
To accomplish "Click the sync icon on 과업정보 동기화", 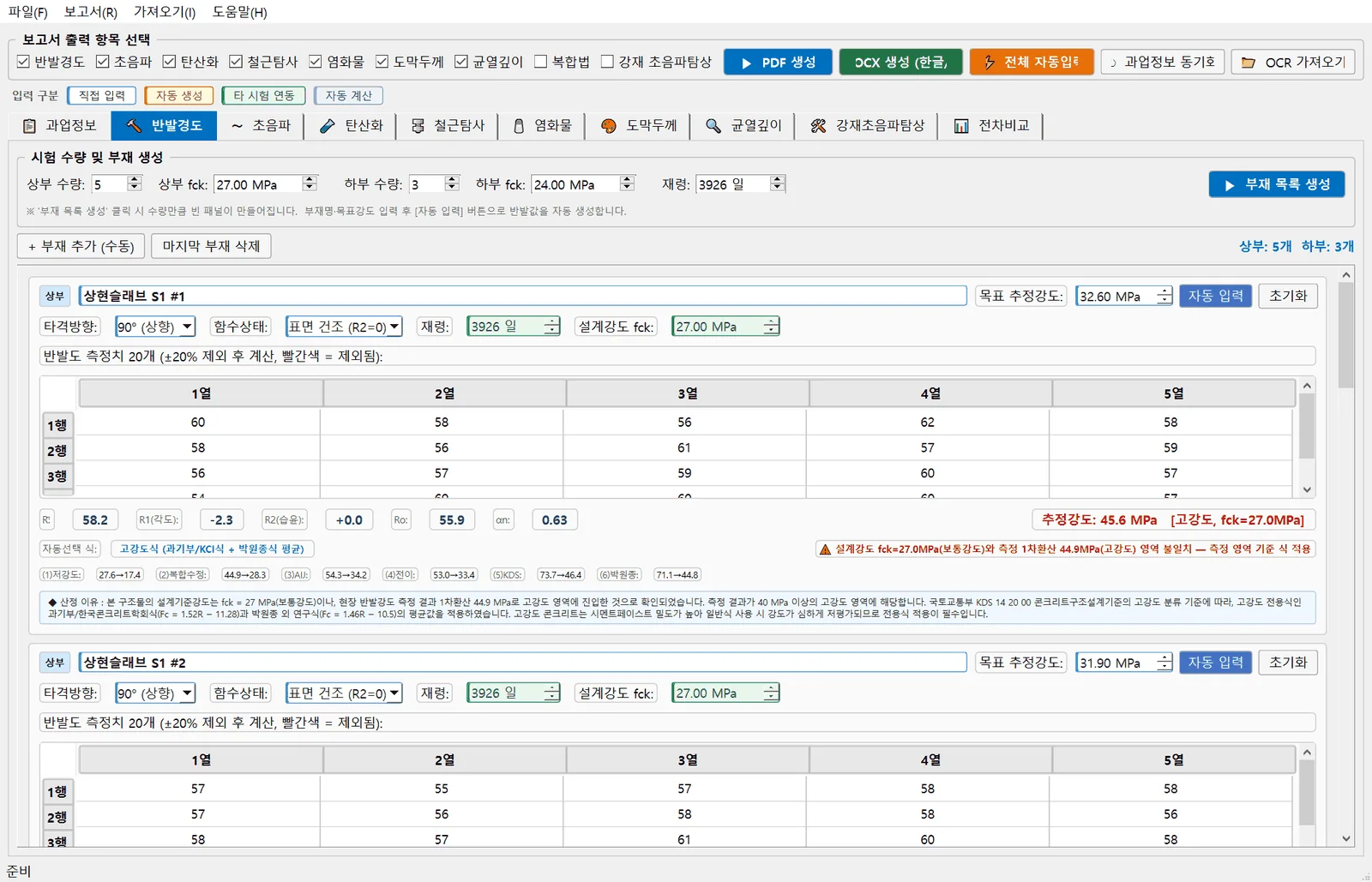I will (1113, 63).
